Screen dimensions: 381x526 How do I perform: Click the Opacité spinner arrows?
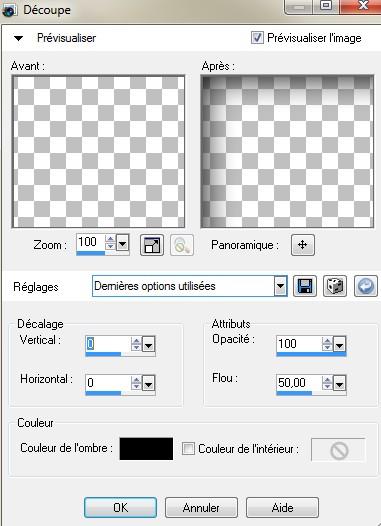tap(327, 344)
